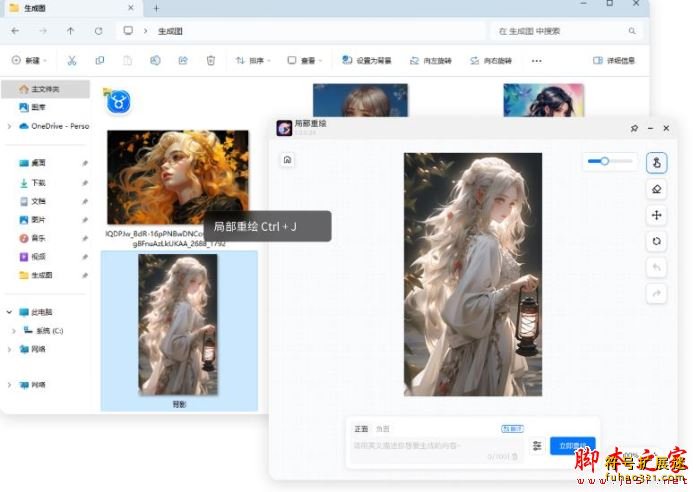Click the pin icon next to 桌面
Screen dimensions: 700x492
(85, 163)
